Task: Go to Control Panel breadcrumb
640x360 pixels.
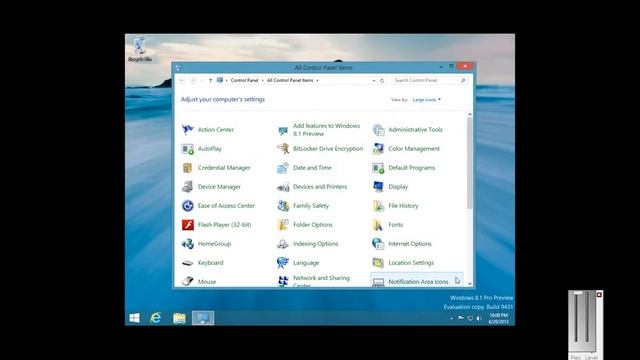Action: [244, 80]
